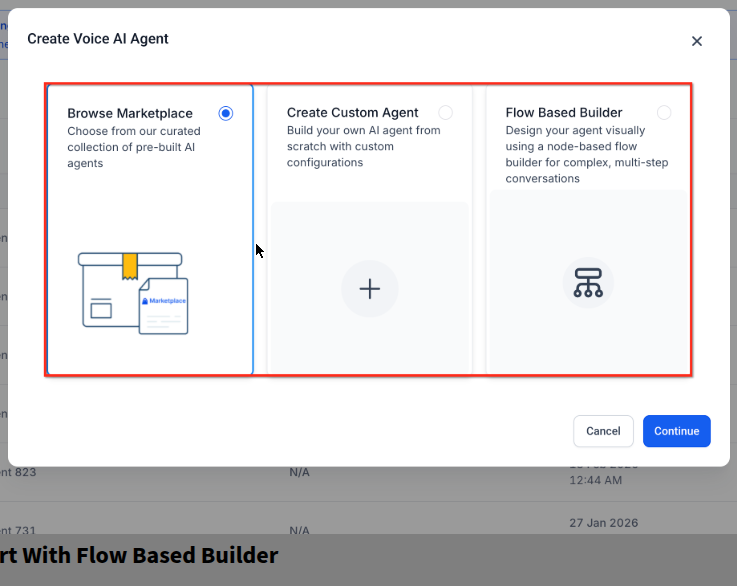Click the Continue button
The image size is (737, 586).
point(676,431)
